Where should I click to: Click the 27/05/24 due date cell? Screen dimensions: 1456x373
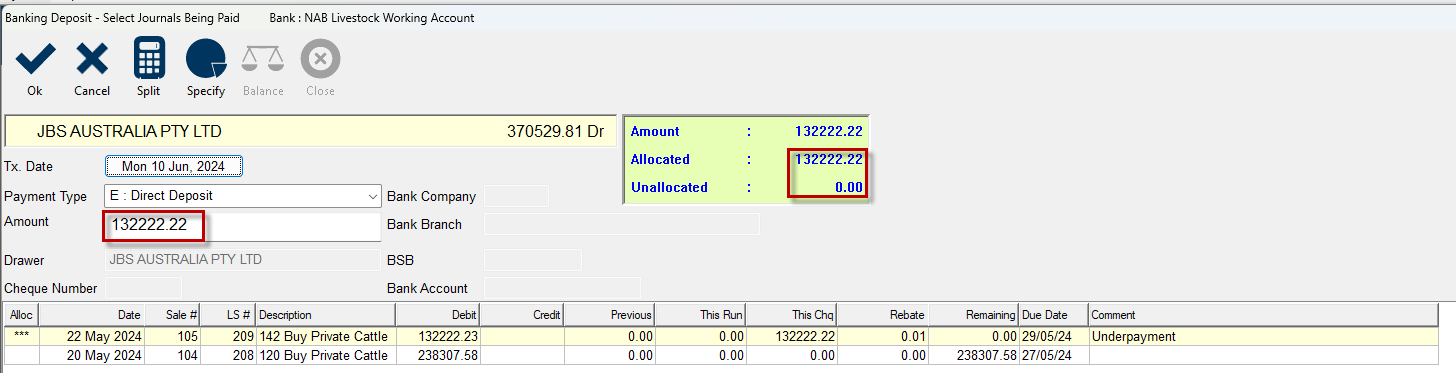pyautogui.click(x=1053, y=355)
